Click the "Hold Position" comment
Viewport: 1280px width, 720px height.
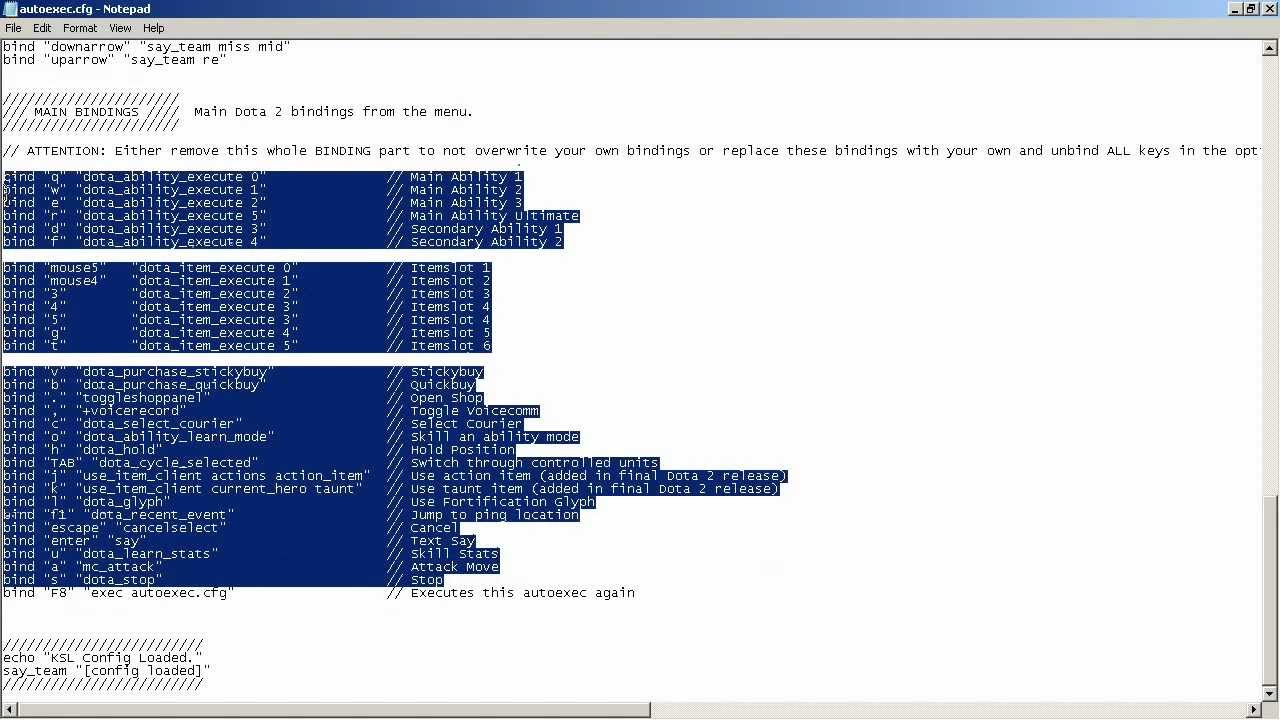point(462,450)
